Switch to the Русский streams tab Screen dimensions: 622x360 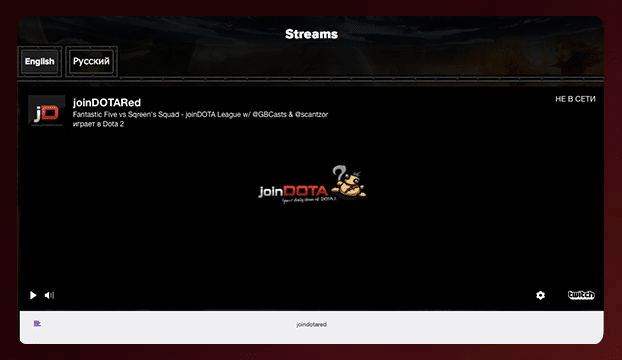pos(91,61)
